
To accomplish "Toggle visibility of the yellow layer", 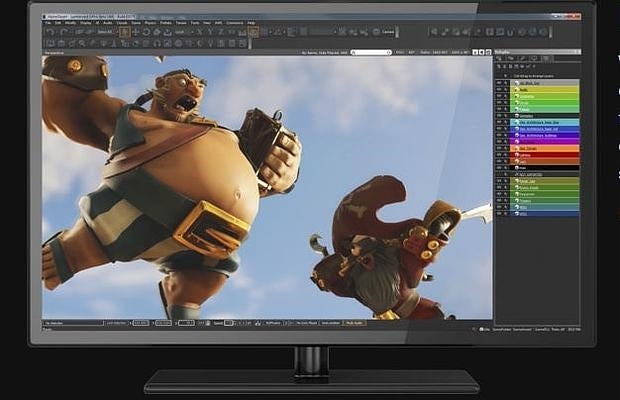I will point(499,90).
